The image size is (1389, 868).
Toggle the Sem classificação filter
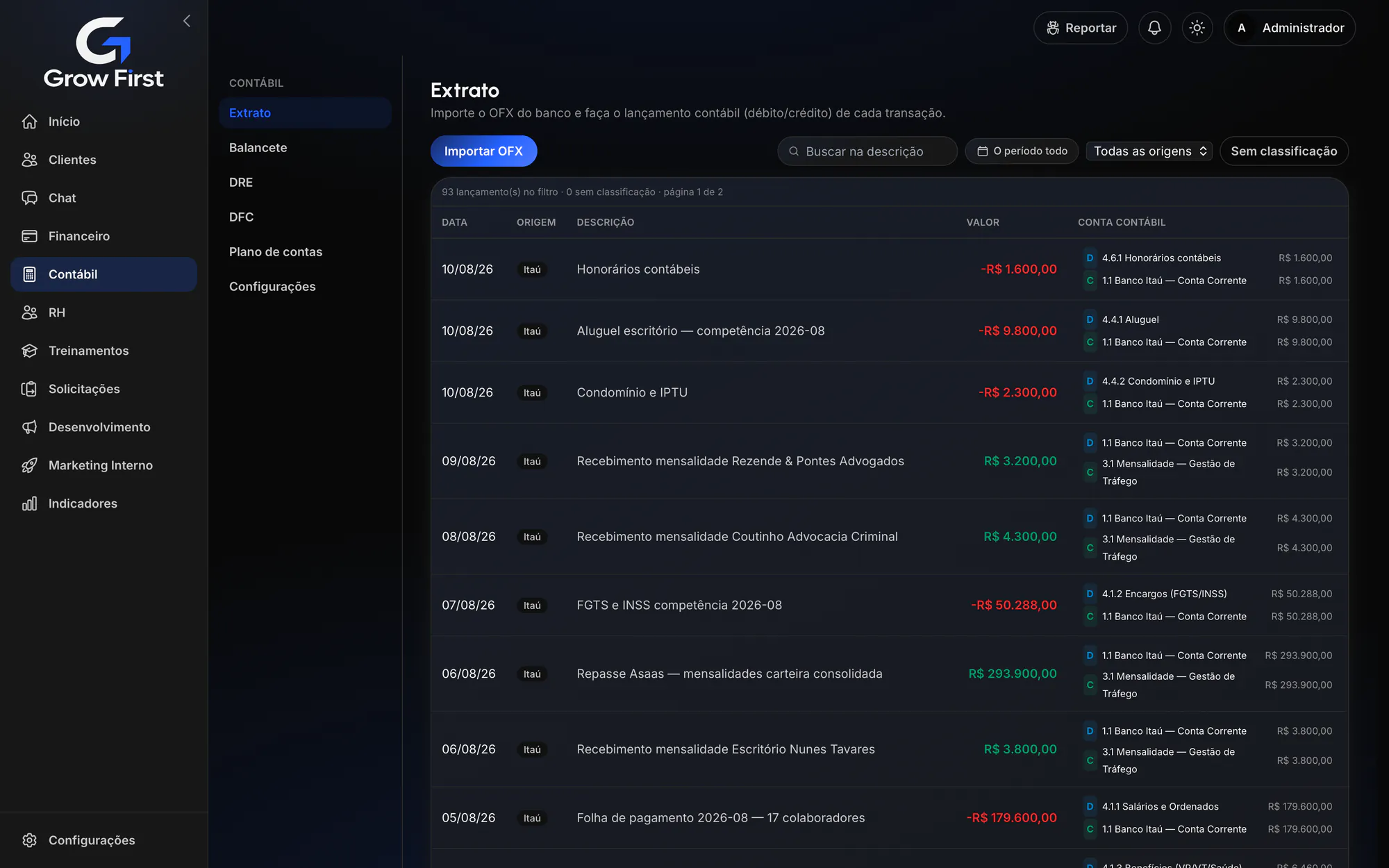coord(1284,151)
